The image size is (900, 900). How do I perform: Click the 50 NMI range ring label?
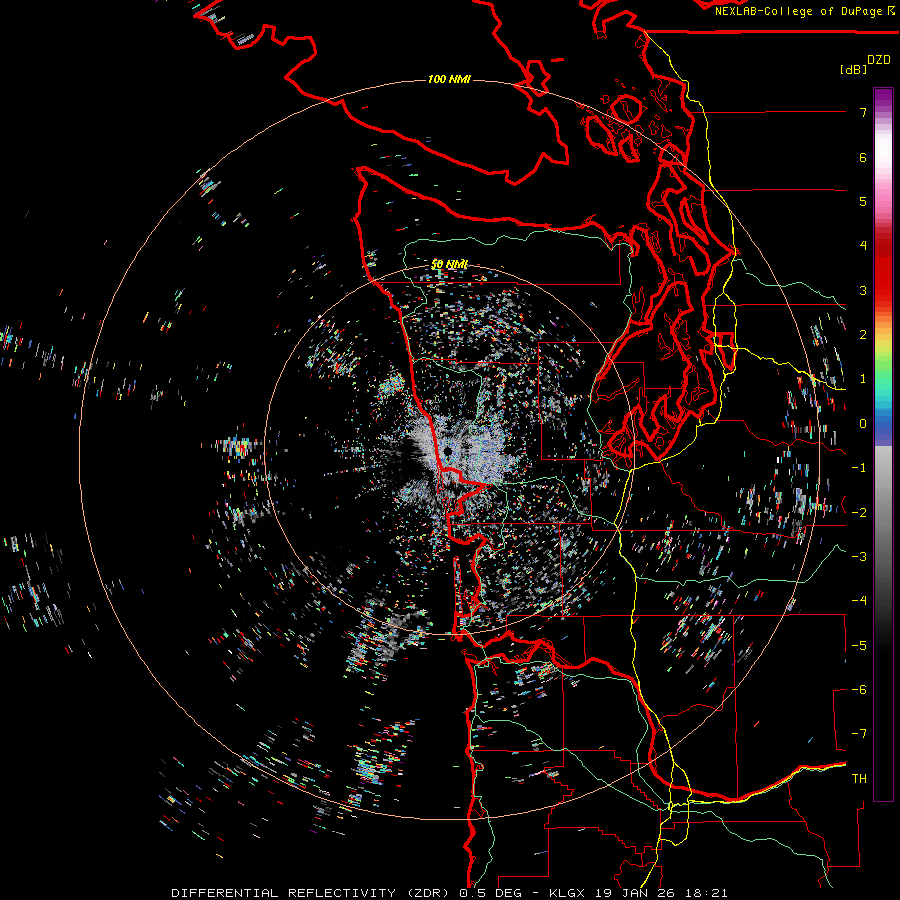coord(449,264)
